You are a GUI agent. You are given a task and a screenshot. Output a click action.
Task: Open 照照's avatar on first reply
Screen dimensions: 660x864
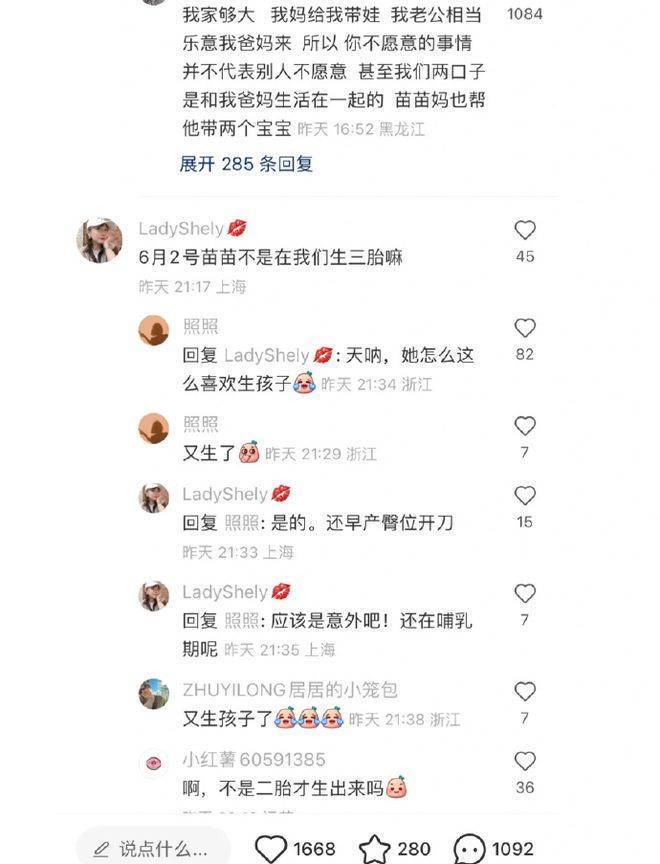point(154,331)
